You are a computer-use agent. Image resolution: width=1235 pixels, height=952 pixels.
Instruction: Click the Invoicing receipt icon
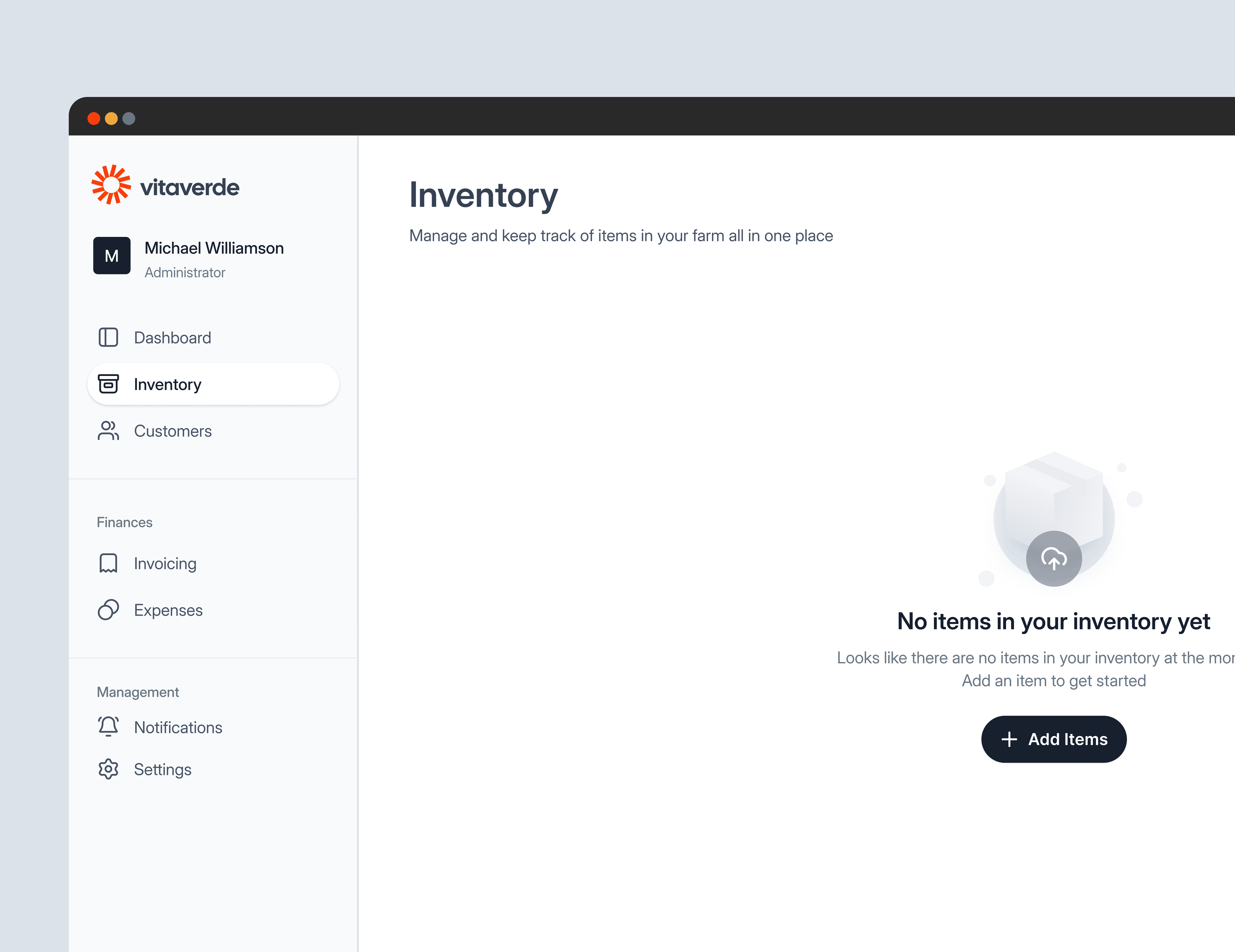pos(108,563)
